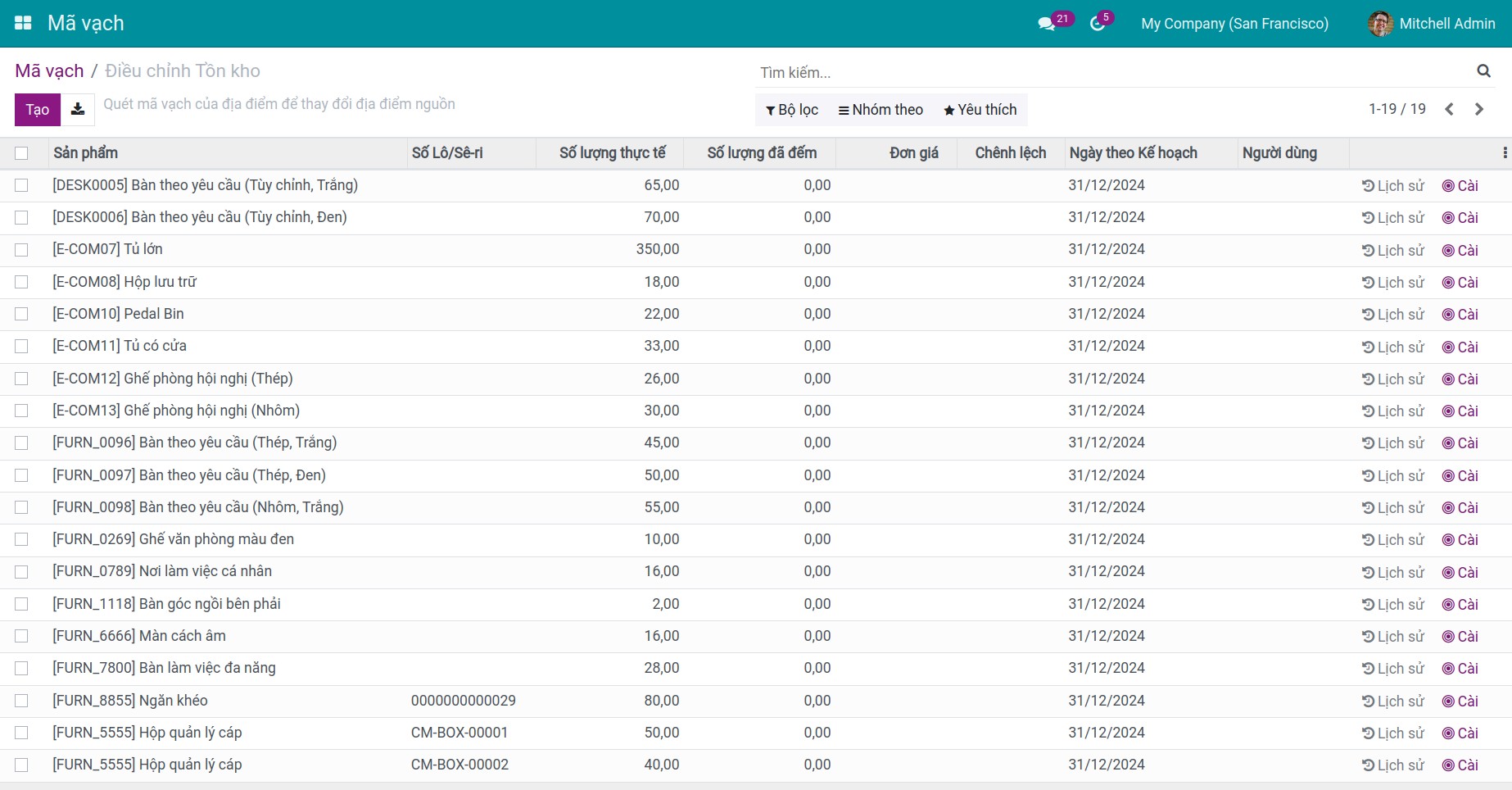Click Cài for E-COM07 Tủ lớn row
Viewport: 1512px width, 790px height.
click(1460, 250)
